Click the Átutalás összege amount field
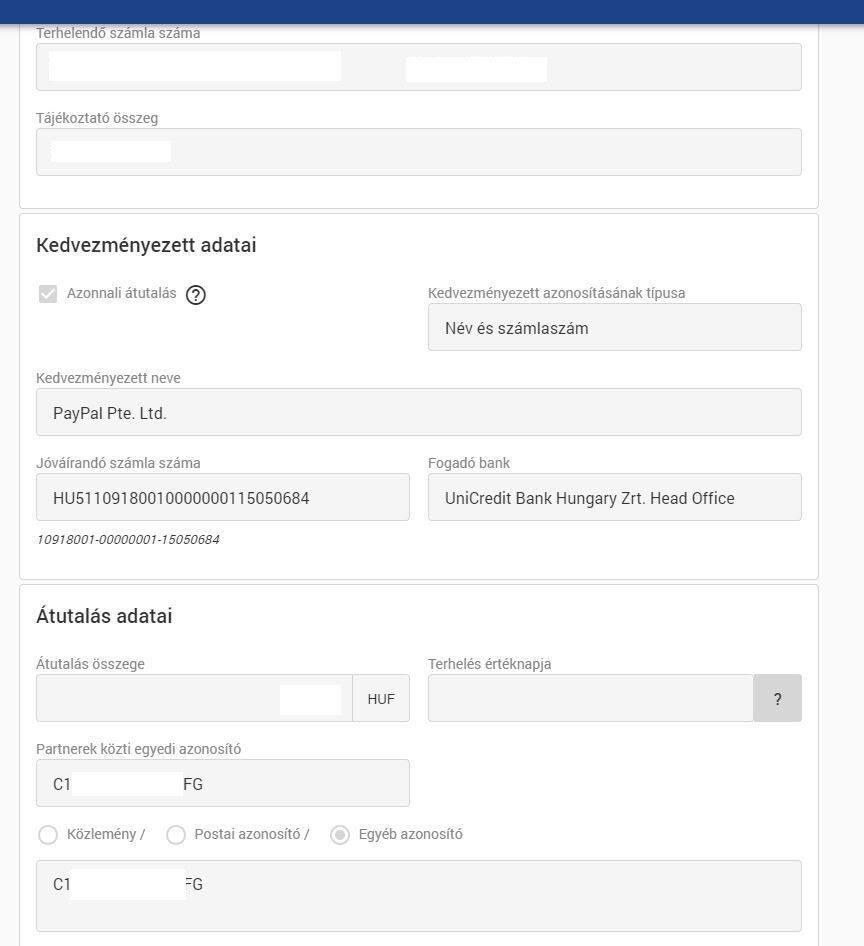864x946 pixels. 194,699
